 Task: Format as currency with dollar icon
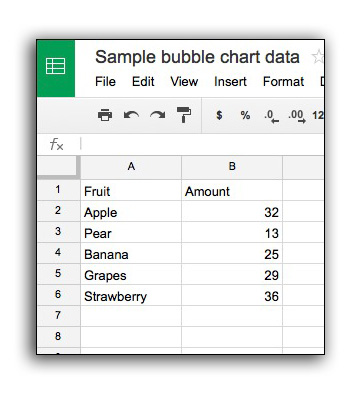tap(219, 115)
